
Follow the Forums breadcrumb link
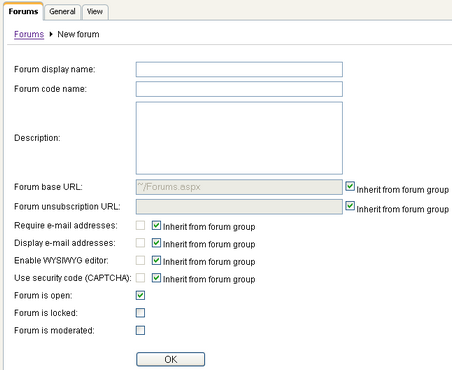point(29,34)
